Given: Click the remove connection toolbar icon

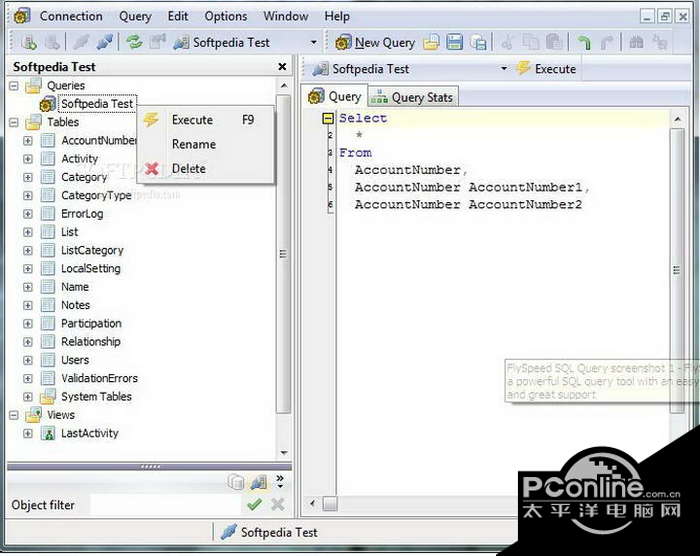Looking at the screenshot, I should coord(52,42).
